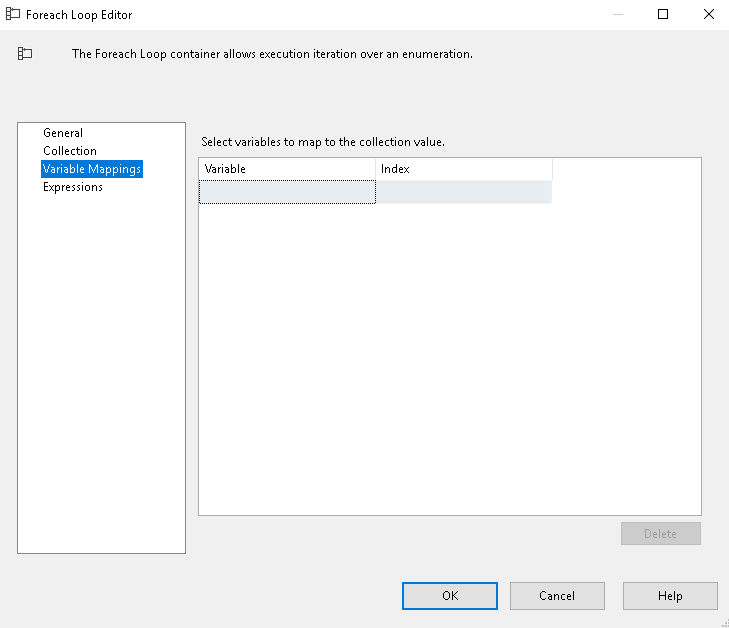Minimize the Foreach Loop Editor window
The width and height of the screenshot is (729, 628).
click(617, 14)
